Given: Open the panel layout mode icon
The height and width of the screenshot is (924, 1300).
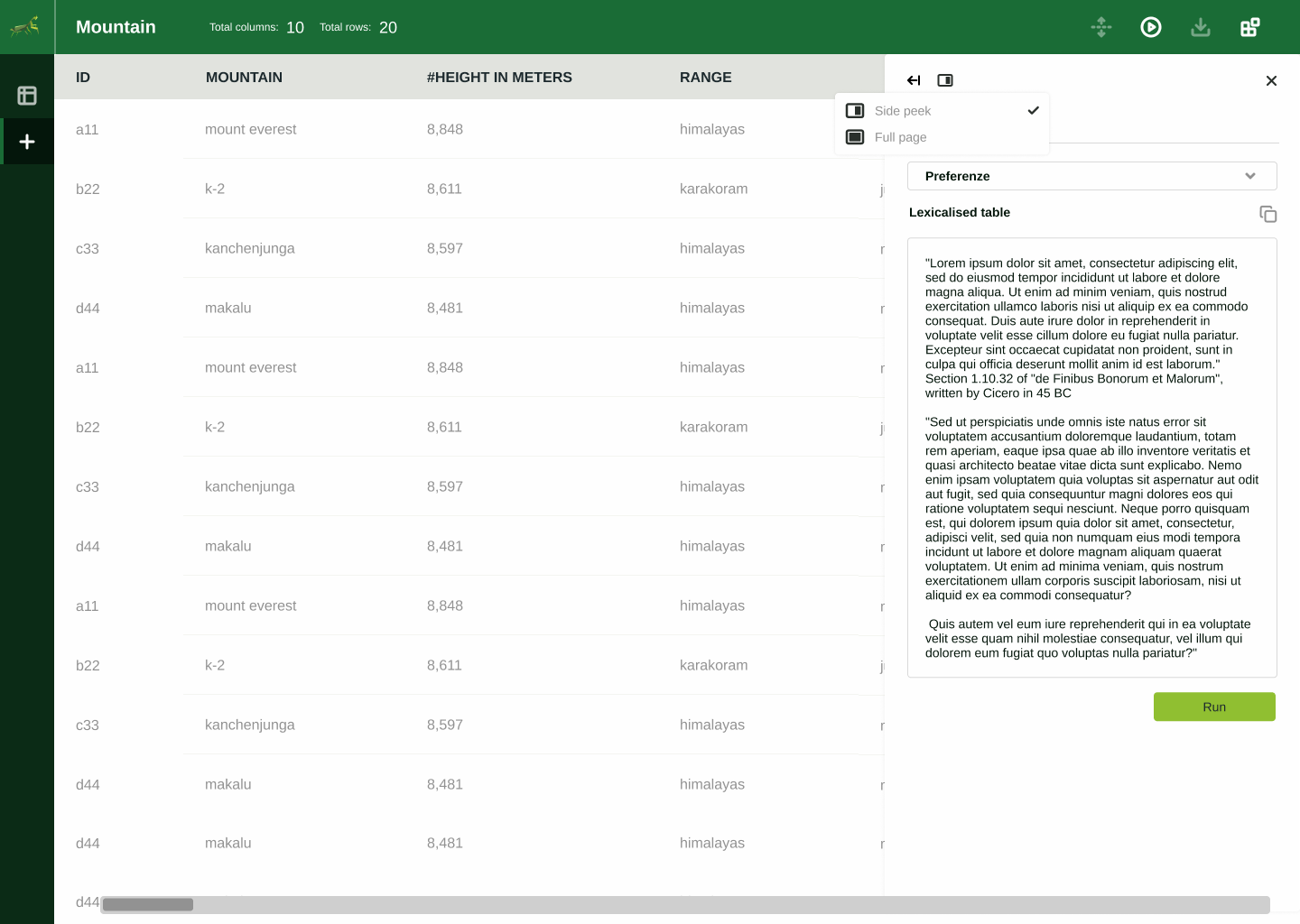Looking at the screenshot, I should (945, 80).
